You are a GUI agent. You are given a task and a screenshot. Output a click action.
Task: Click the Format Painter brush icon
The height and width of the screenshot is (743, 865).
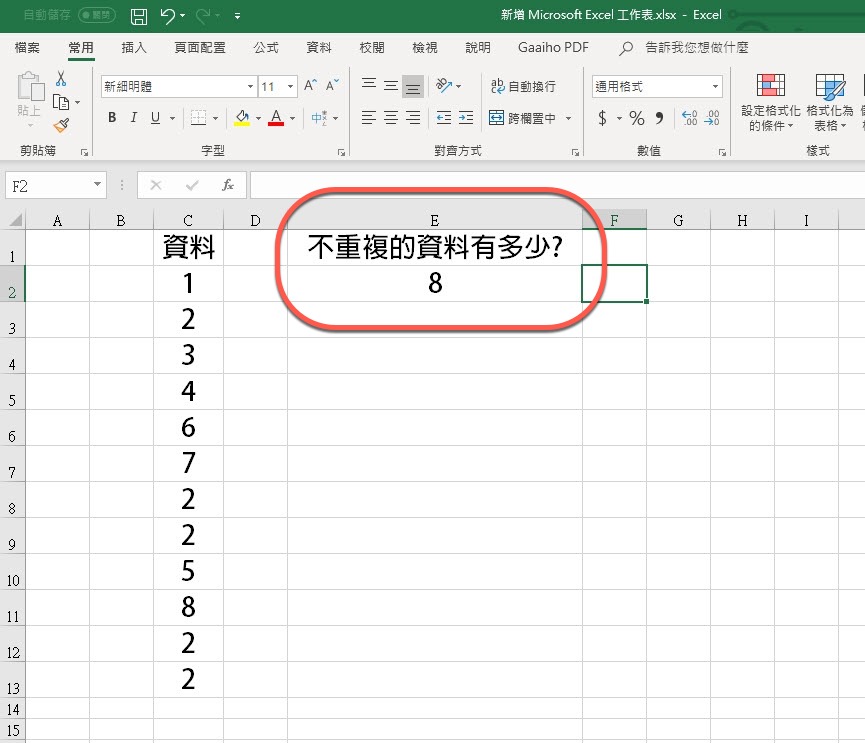click(61, 125)
